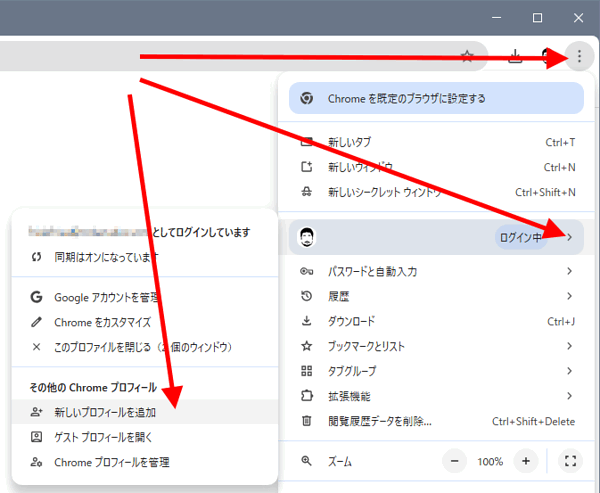The width and height of the screenshot is (600, 493).
Task: Click the pencil customize icon
Action: 36,322
